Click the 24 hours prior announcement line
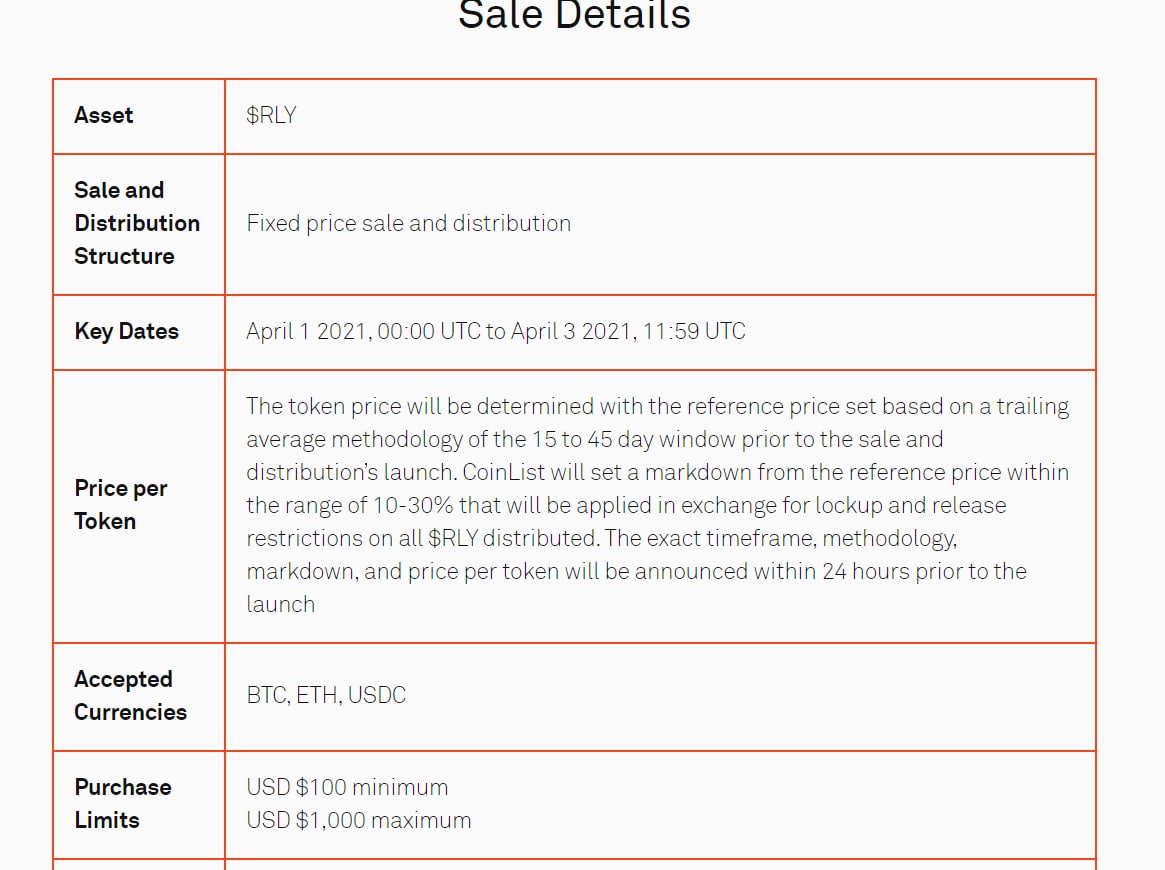Screen dimensions: 1165x870 pos(636,571)
